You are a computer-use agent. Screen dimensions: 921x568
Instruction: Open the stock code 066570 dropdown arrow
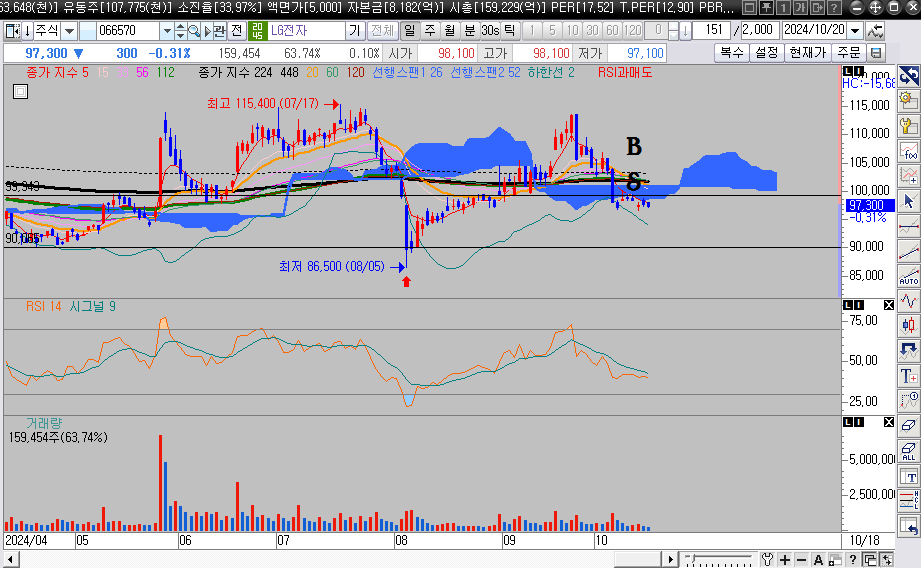[x=167, y=31]
